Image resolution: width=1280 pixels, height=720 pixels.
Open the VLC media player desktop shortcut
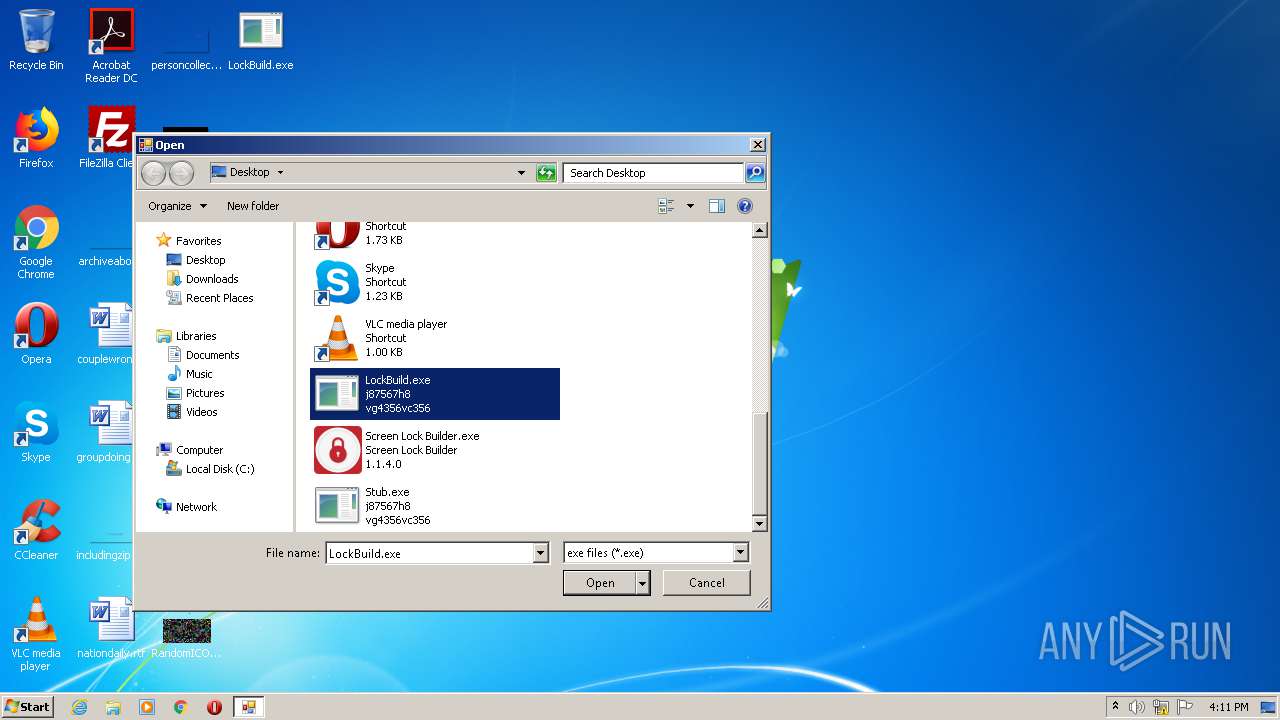click(36, 634)
